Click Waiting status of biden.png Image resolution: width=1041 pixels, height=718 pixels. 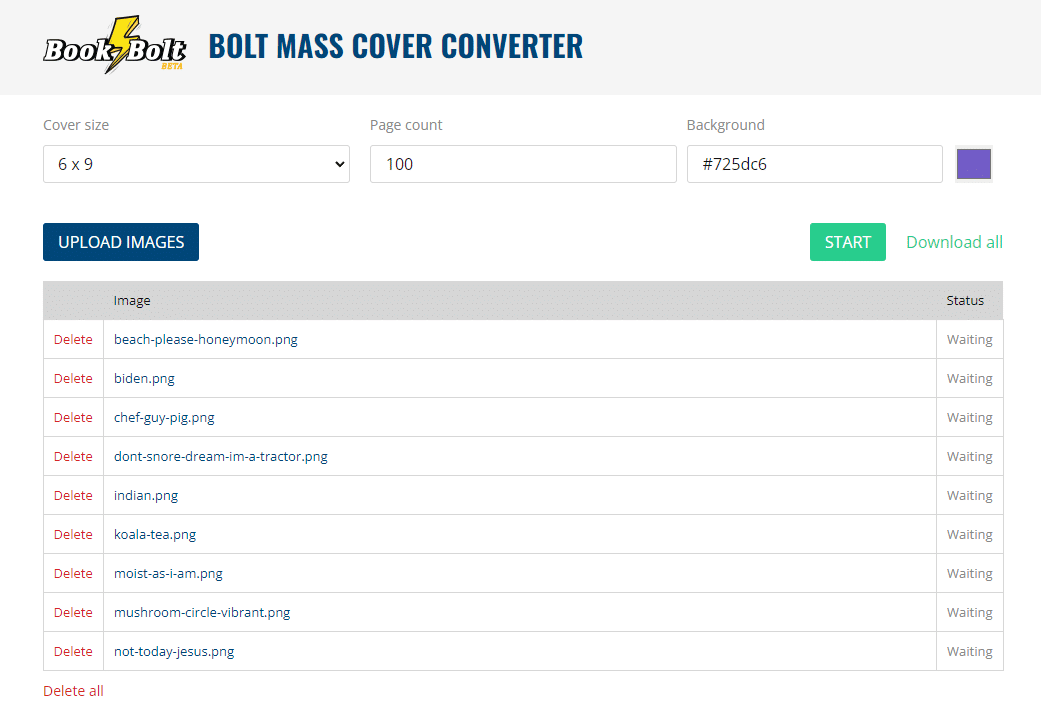(969, 379)
